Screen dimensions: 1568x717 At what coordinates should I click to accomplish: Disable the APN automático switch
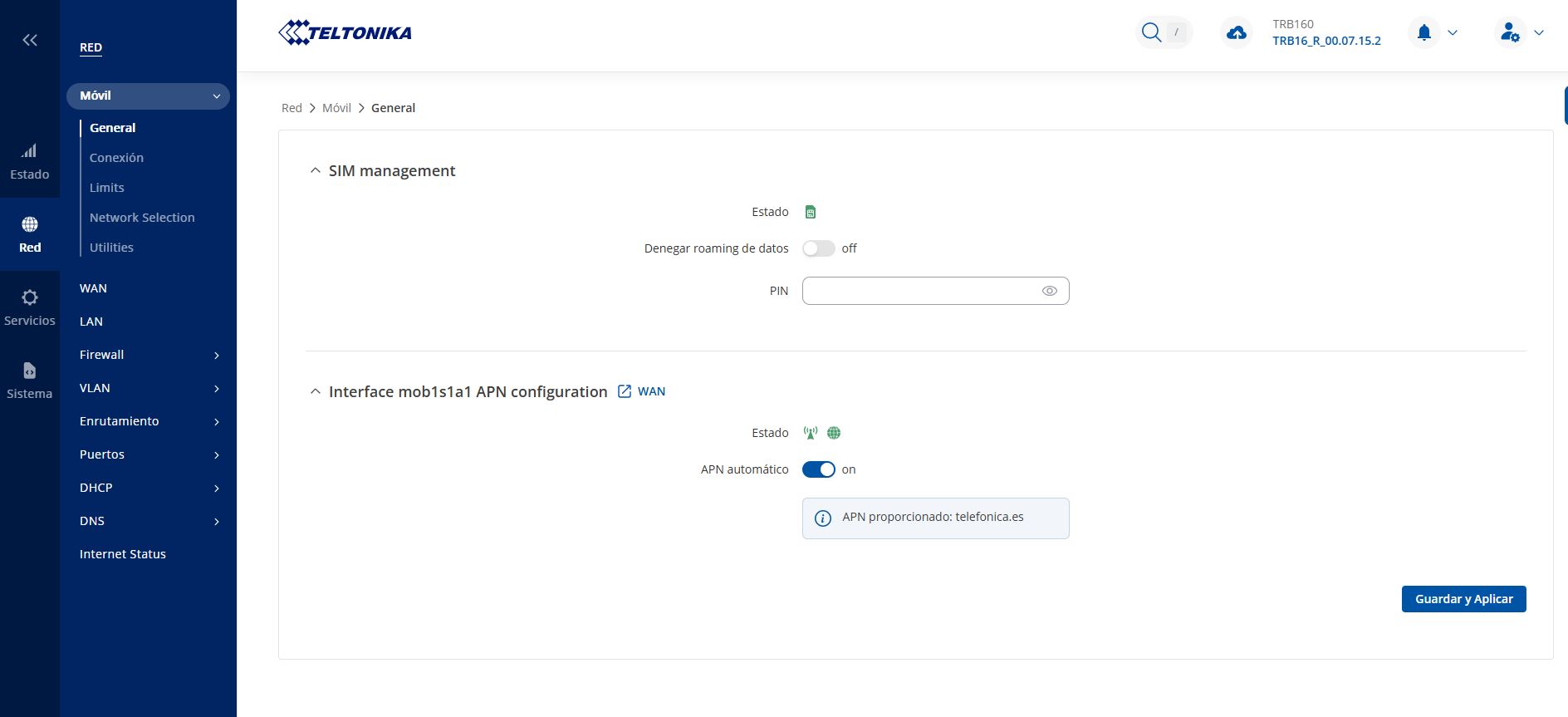click(818, 469)
